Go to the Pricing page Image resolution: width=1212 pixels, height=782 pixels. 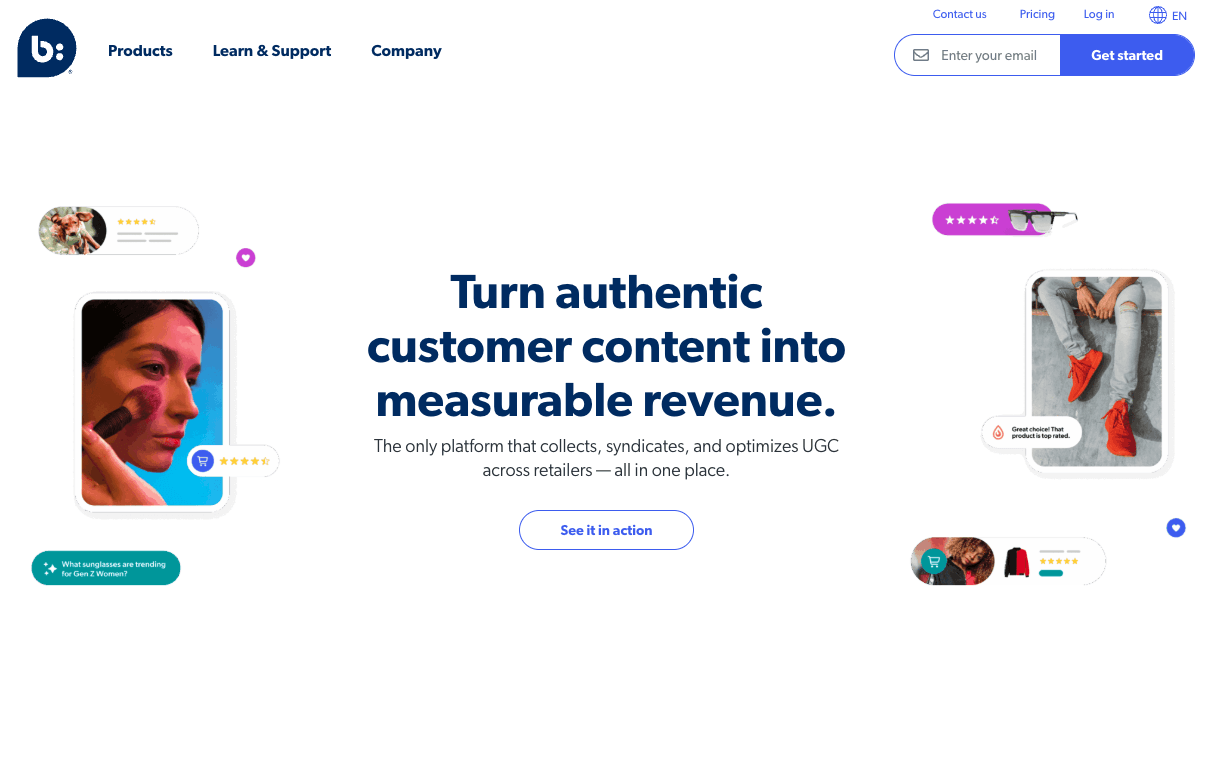[x=1037, y=14]
